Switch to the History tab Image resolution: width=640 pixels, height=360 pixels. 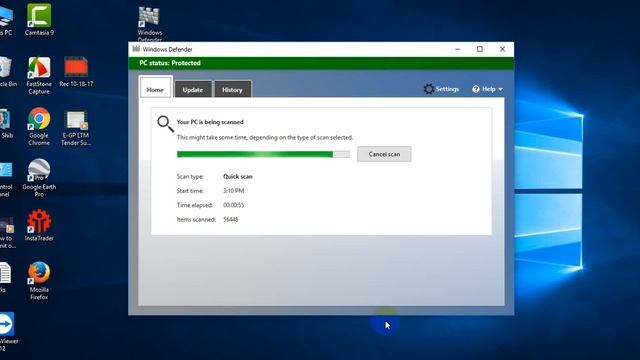tap(233, 89)
